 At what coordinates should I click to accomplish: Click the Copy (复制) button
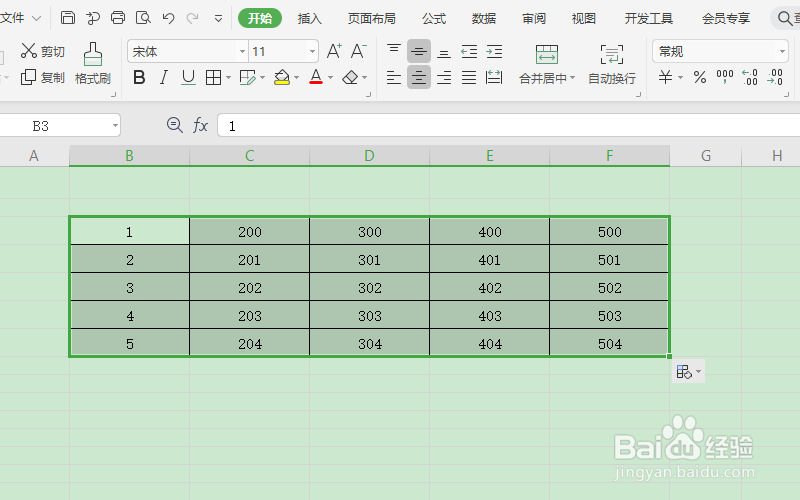pyautogui.click(x=43, y=78)
